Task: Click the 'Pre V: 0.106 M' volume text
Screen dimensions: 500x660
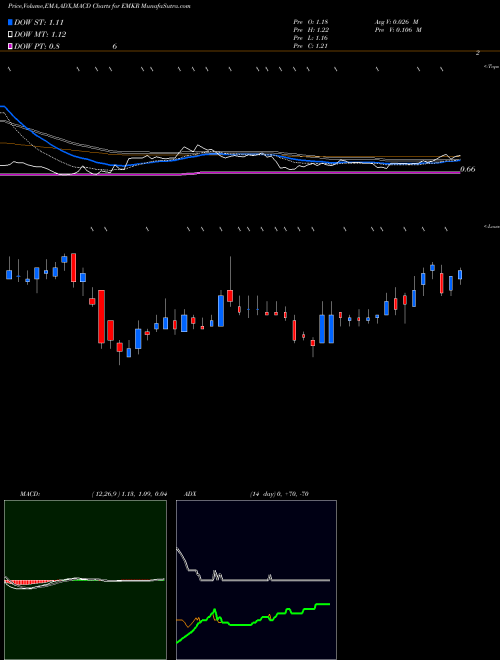Action: point(398,30)
